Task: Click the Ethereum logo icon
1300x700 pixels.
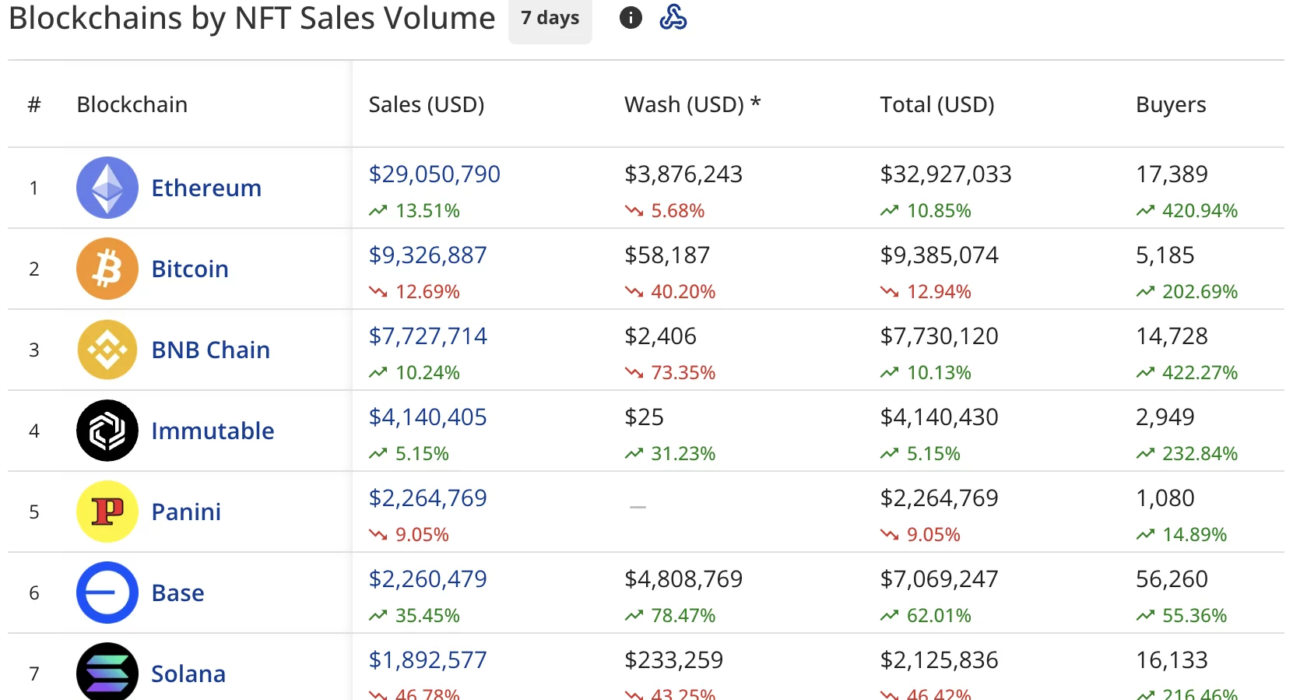Action: click(x=107, y=188)
